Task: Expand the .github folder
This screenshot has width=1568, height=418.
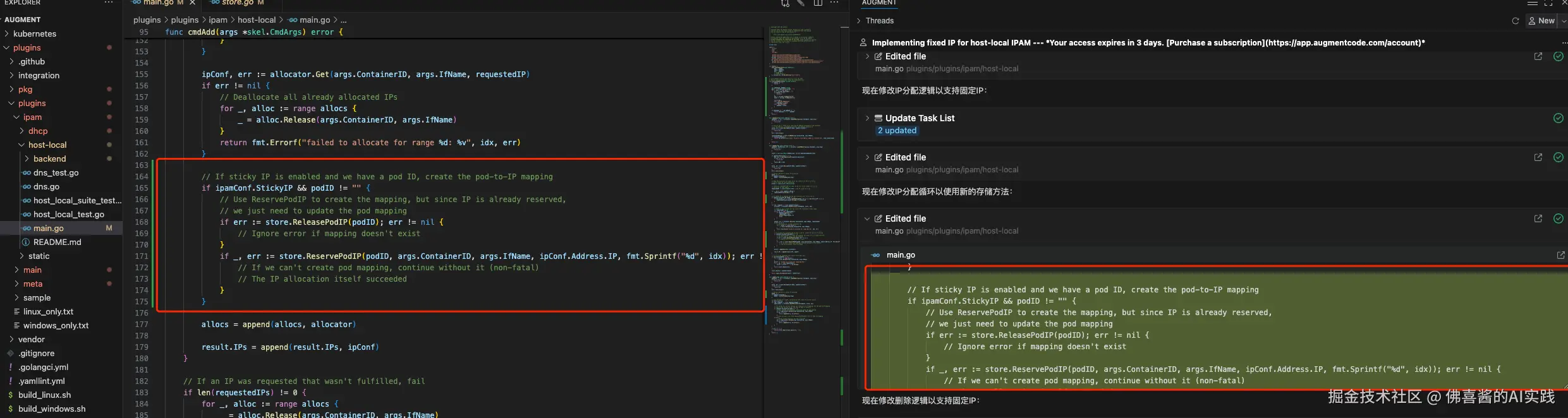Action: 61,61
